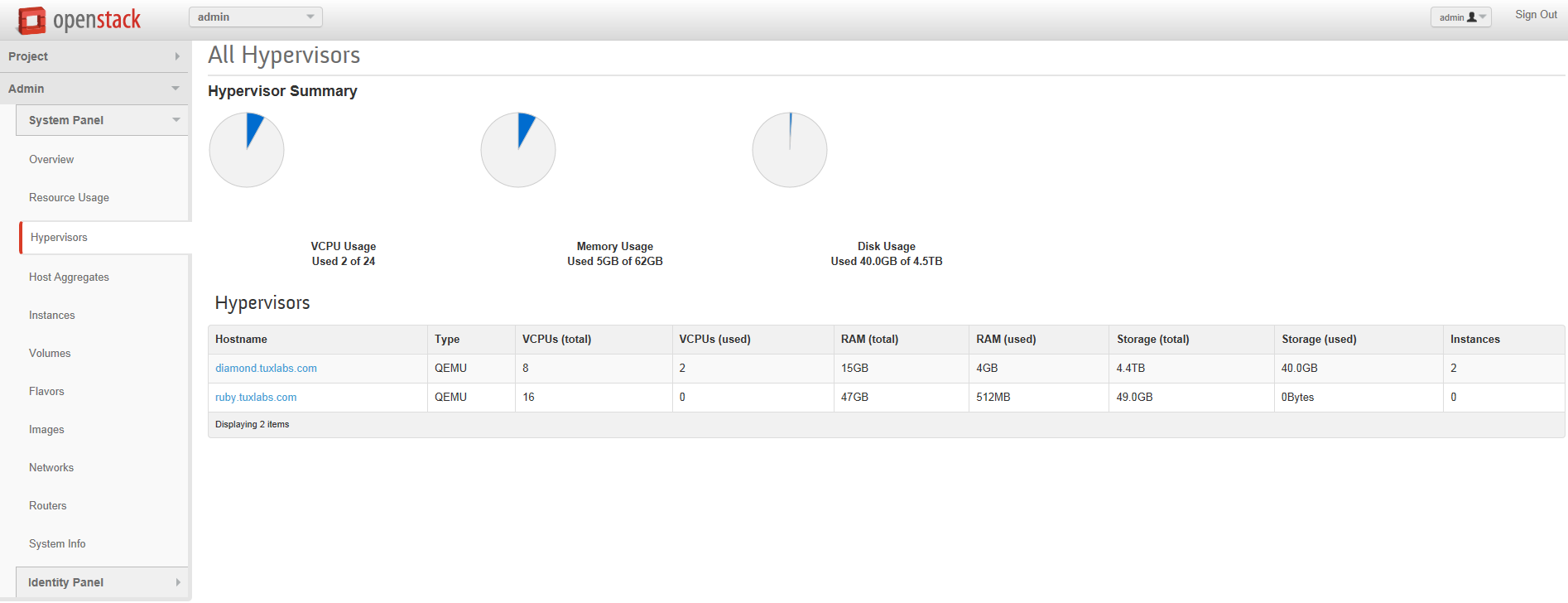
Task: Click the Sign Out link
Action: 1536,15
